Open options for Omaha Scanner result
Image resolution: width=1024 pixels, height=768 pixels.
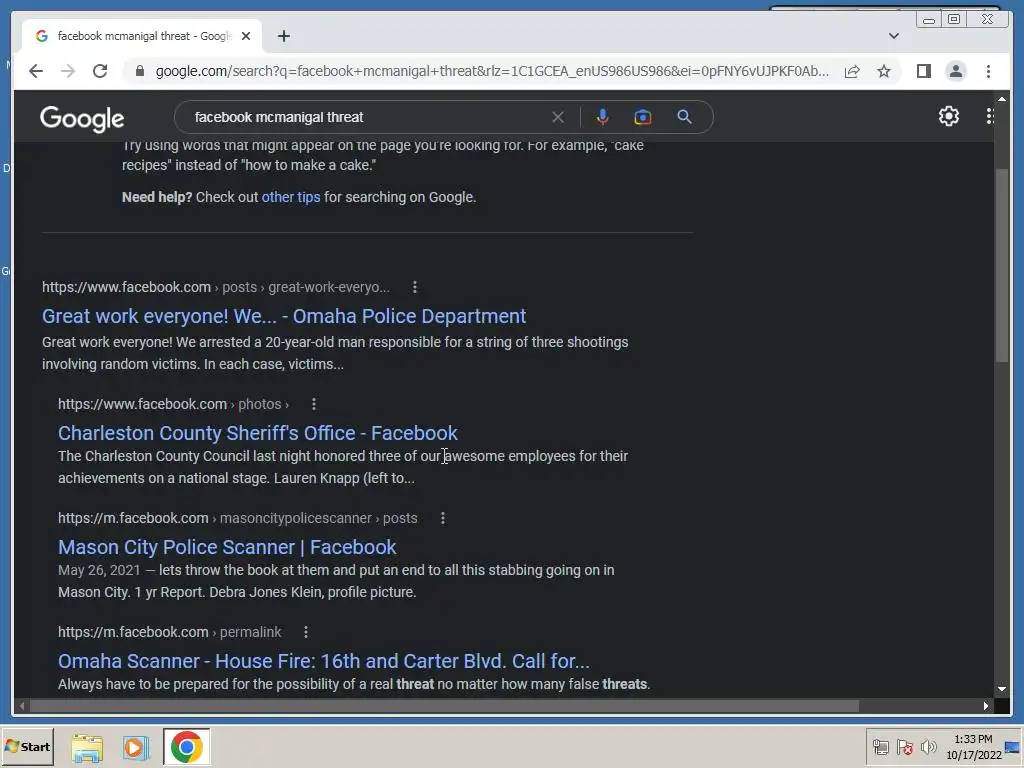pos(306,632)
